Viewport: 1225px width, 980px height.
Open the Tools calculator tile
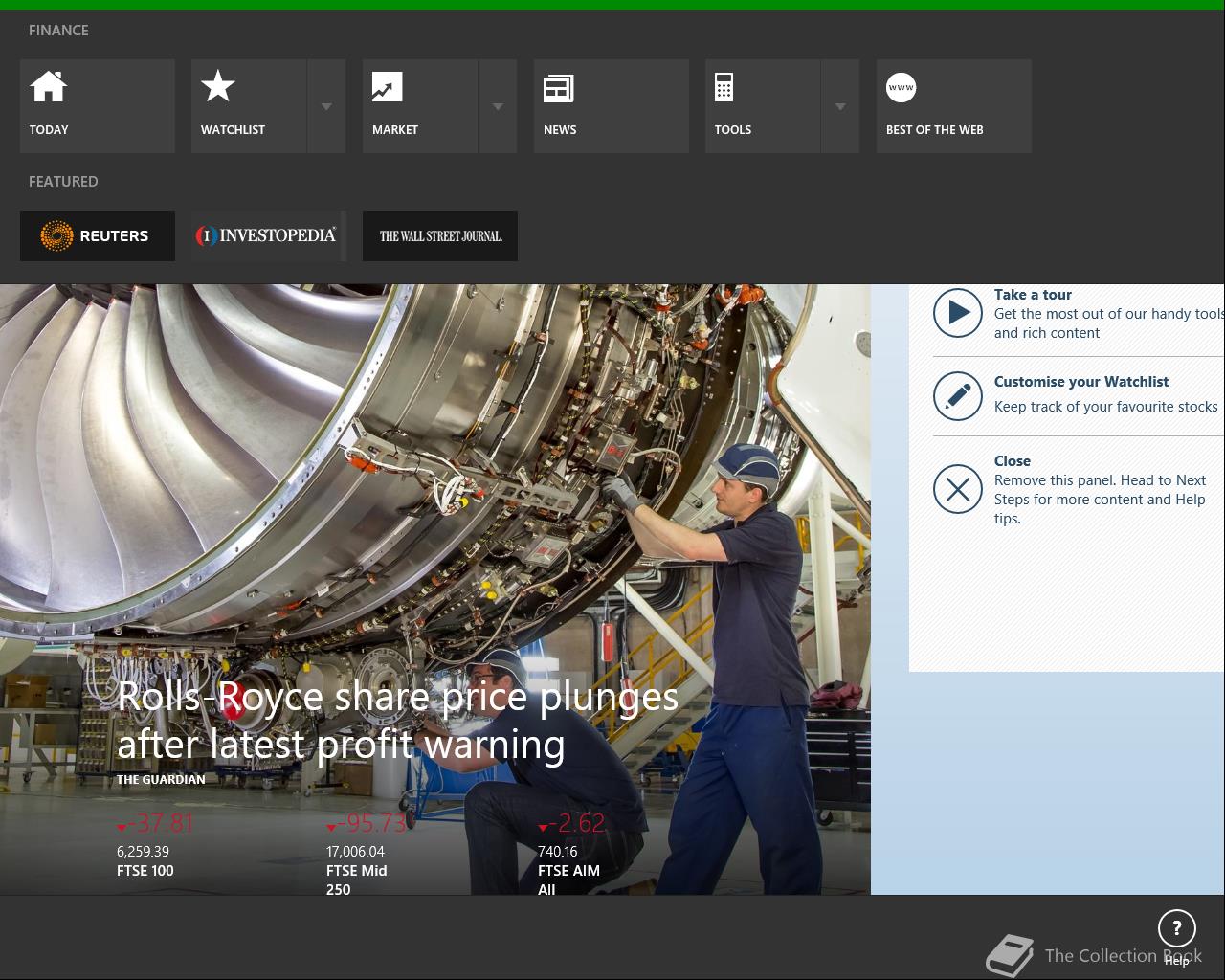pos(763,106)
